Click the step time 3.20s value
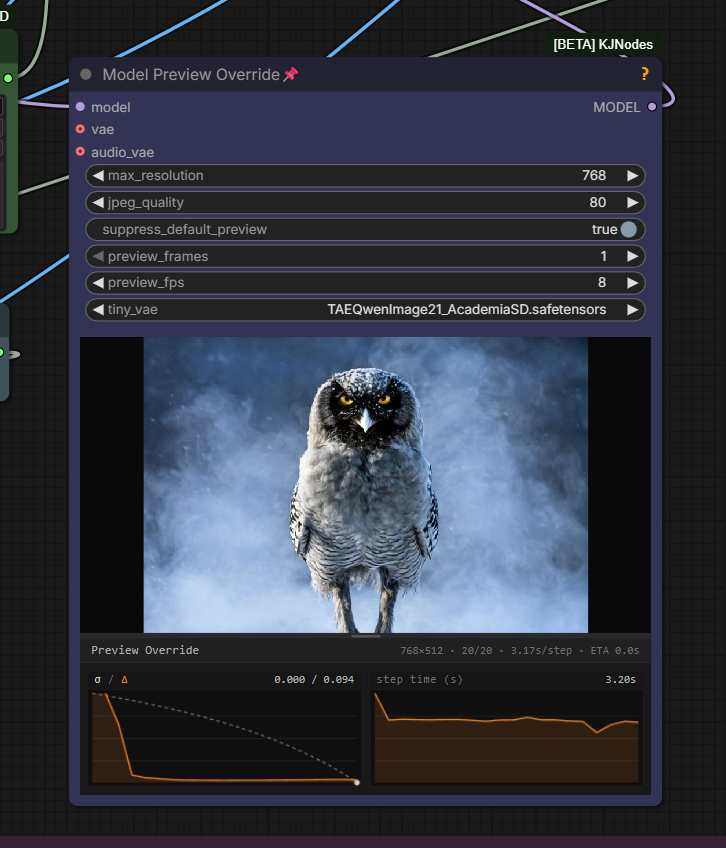The image size is (726, 848). [621, 679]
